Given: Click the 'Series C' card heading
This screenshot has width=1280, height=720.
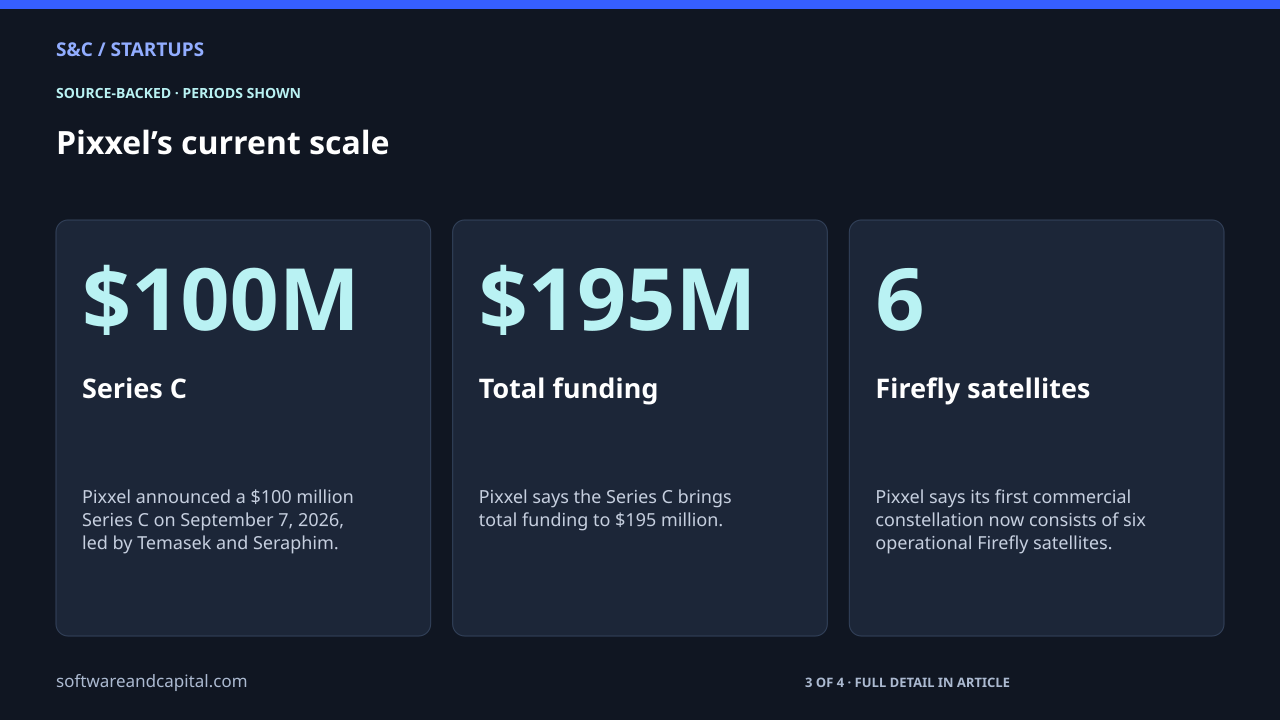Looking at the screenshot, I should coord(134,388).
